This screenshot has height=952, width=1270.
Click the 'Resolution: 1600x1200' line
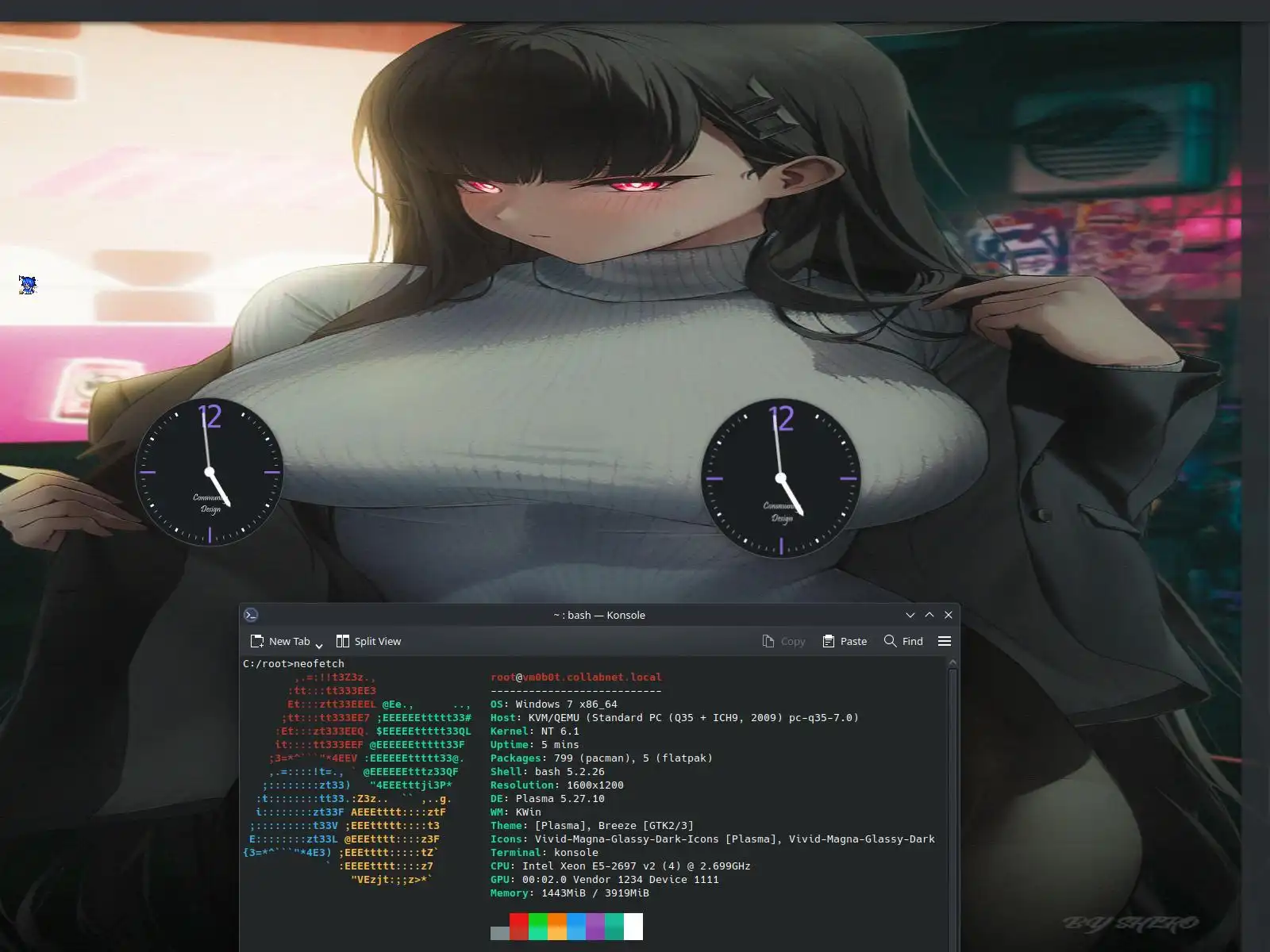pos(557,785)
